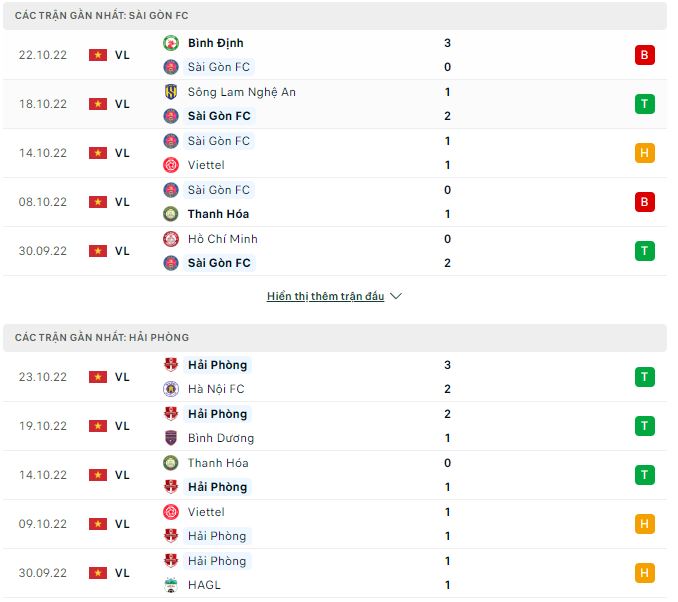Open the Hải Phòng team link on 23.10.22
The image size is (678, 602).
tap(217, 365)
